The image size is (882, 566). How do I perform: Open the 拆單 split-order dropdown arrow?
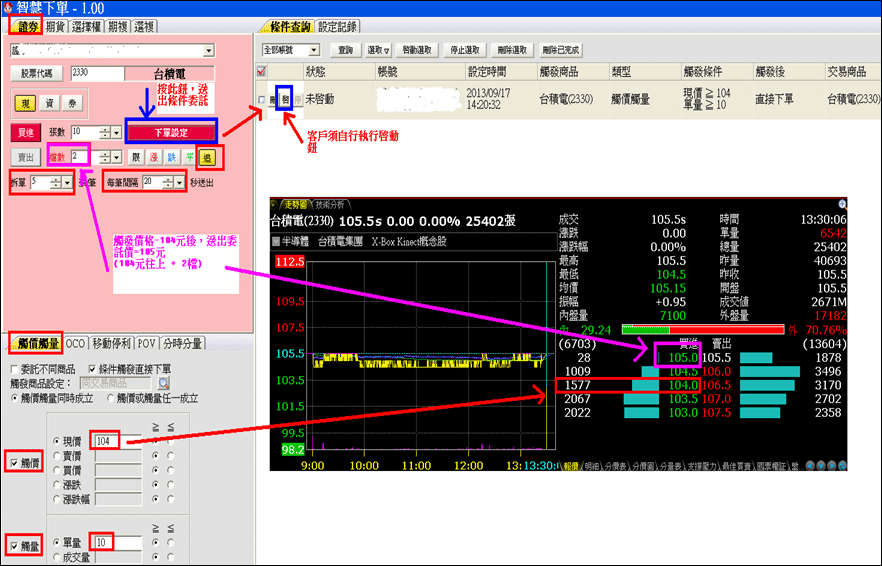click(x=68, y=183)
